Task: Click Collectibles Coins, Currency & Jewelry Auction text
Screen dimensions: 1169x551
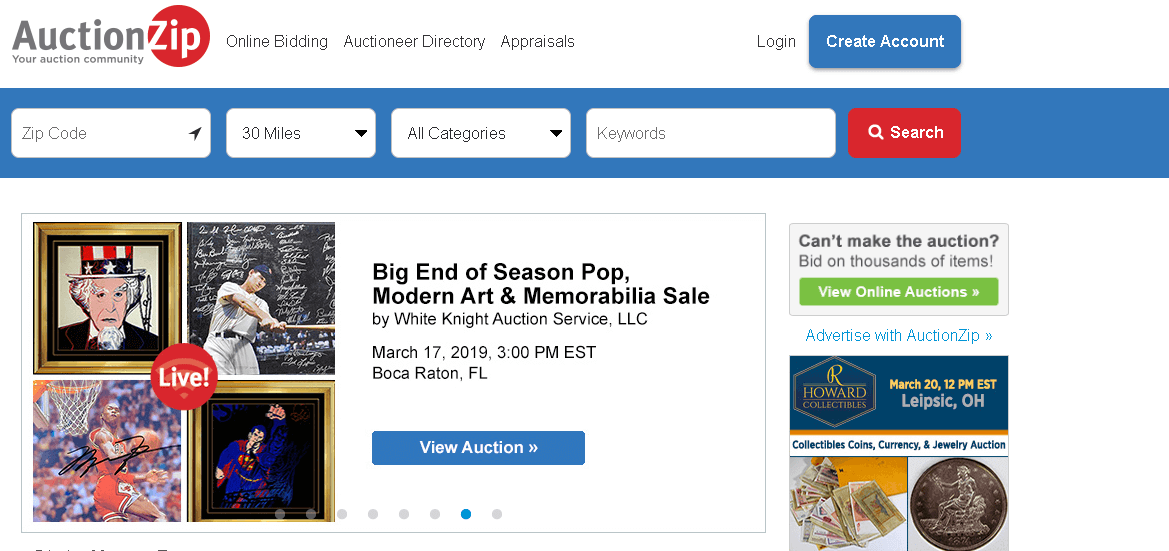Action: pos(898,445)
